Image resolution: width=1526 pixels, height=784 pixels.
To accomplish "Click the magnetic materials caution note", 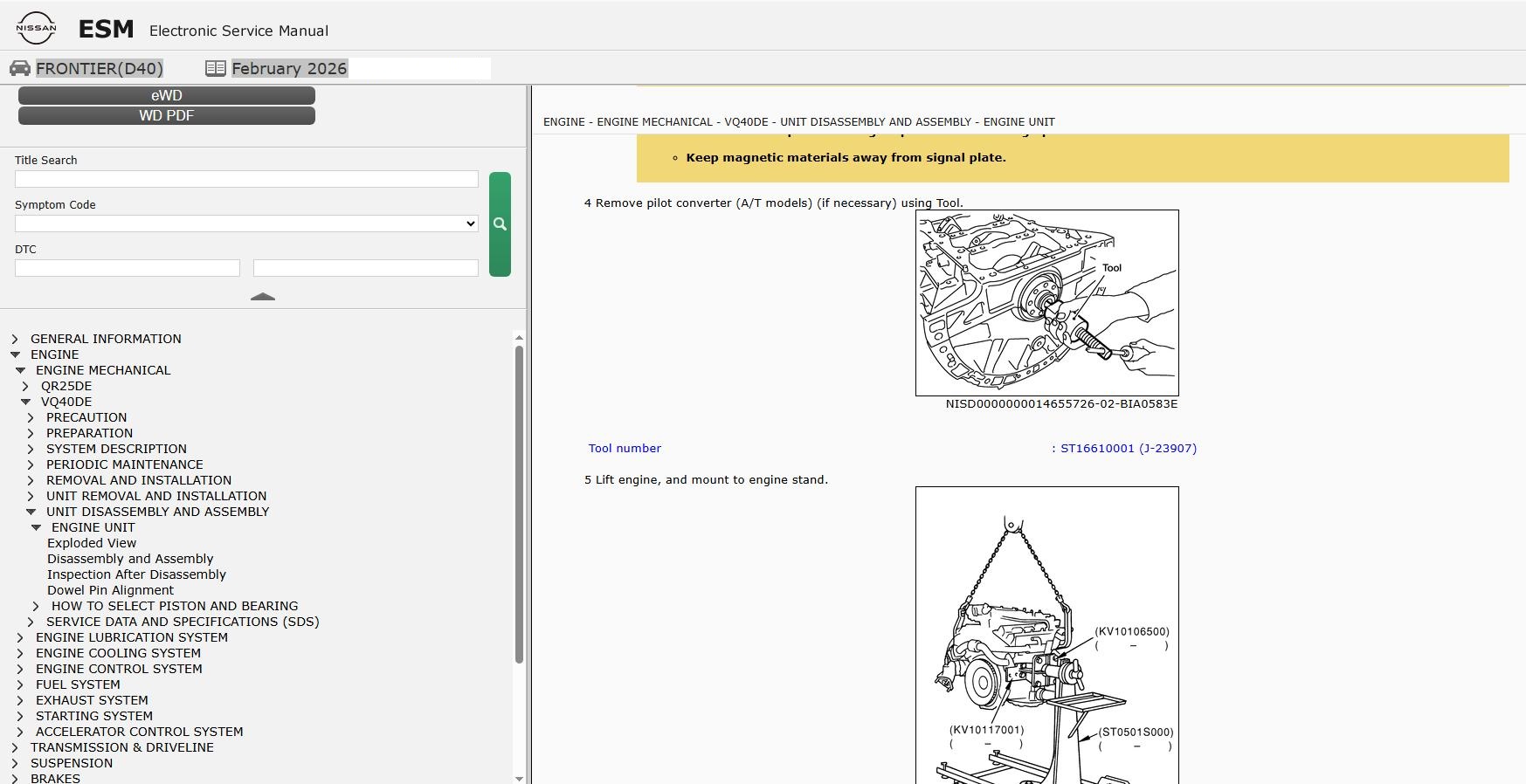I will 846,157.
